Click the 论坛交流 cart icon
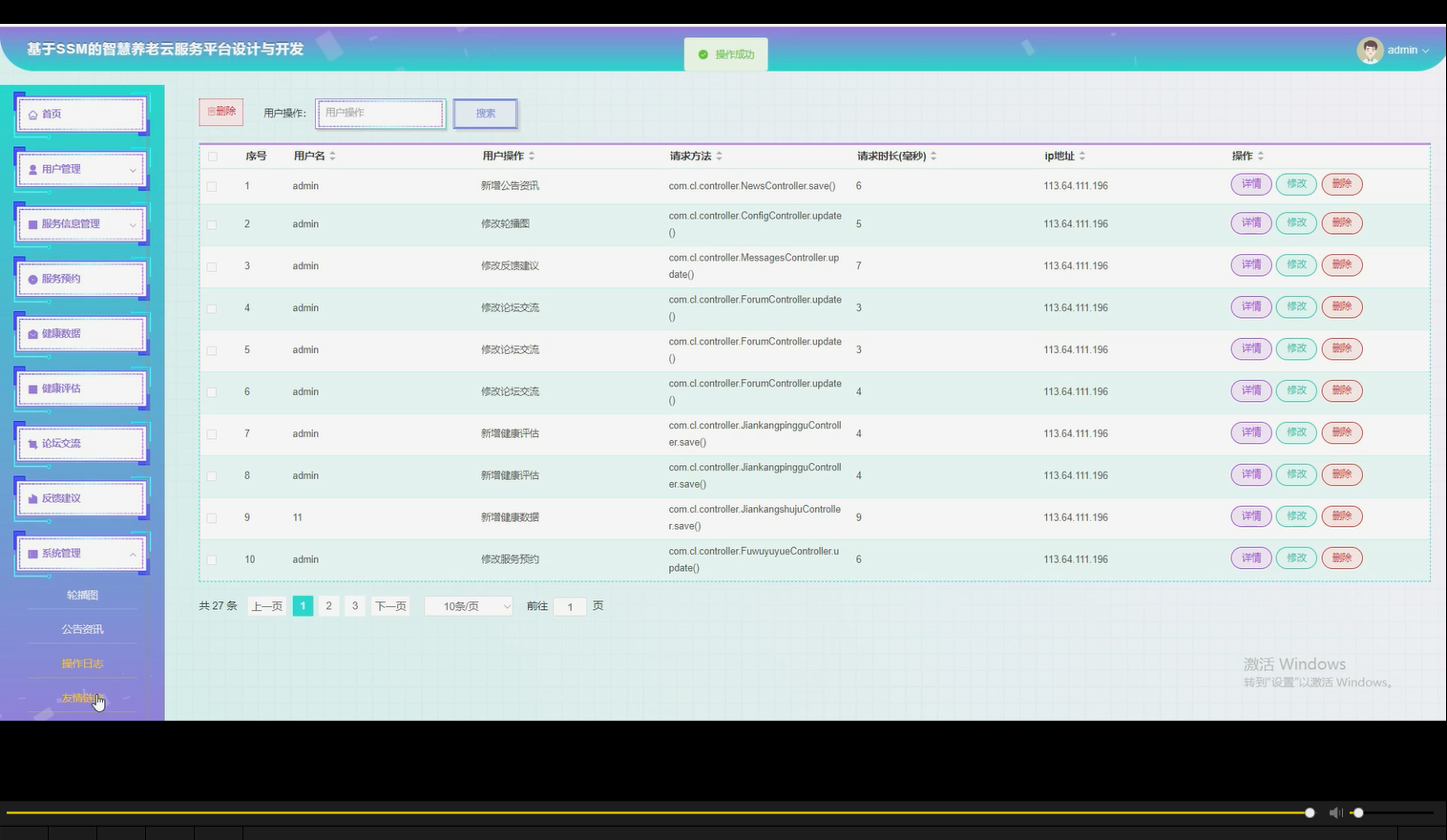The width and height of the screenshot is (1447, 840). pyautogui.click(x=33, y=444)
